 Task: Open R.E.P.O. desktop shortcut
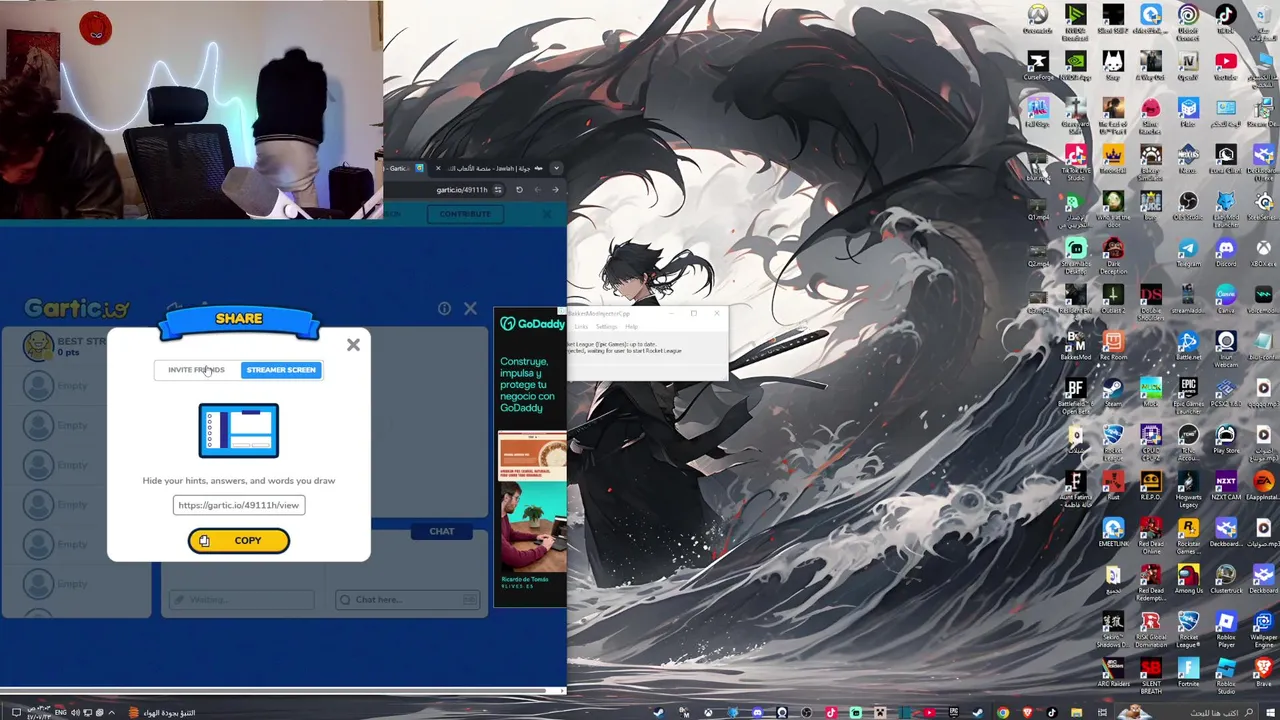click(1151, 486)
